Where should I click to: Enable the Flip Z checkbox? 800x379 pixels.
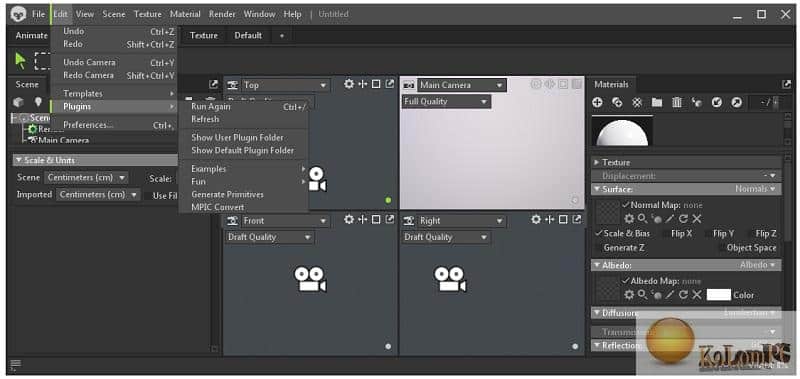point(750,234)
